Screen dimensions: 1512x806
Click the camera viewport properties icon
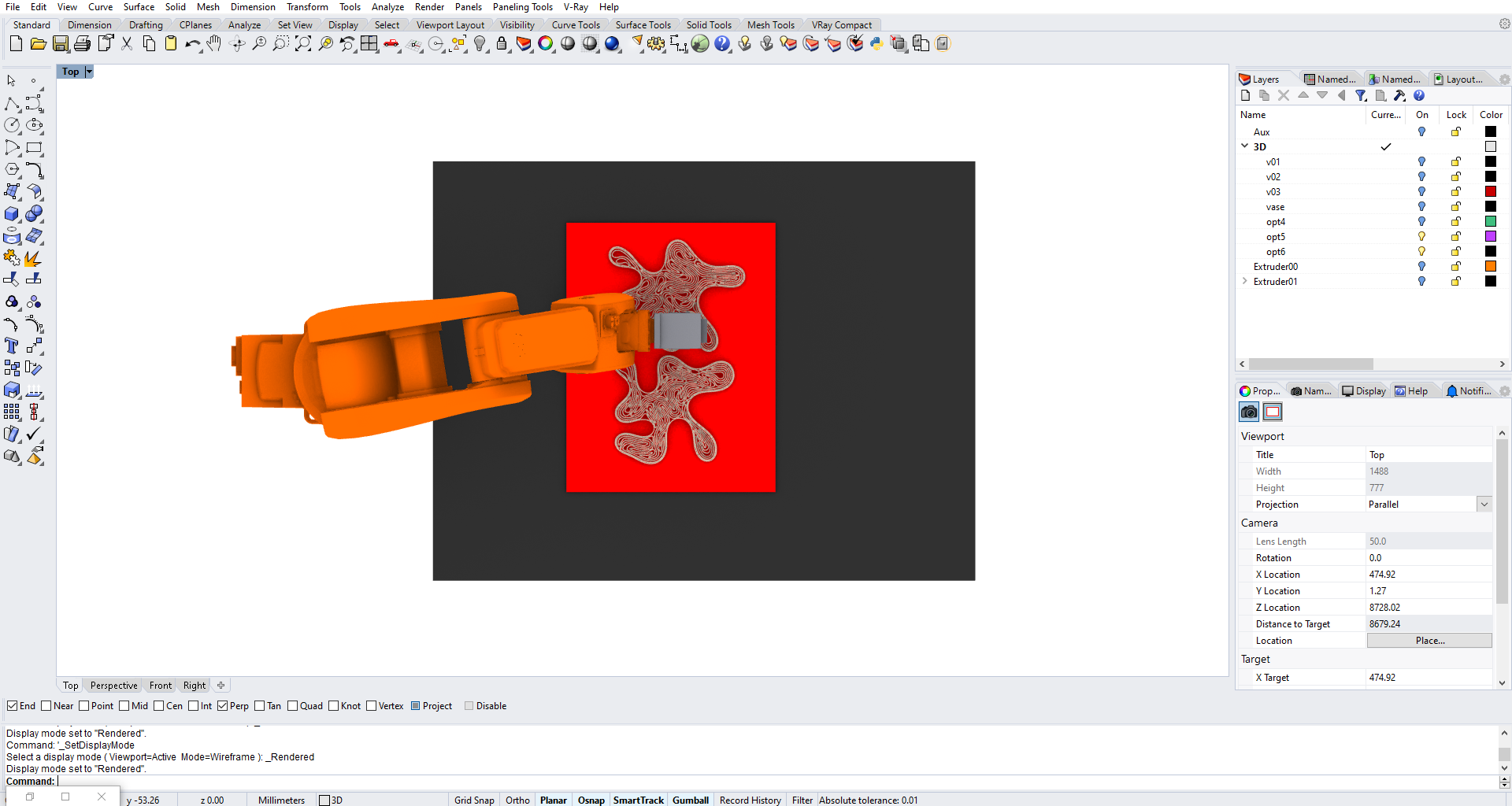[1249, 412]
